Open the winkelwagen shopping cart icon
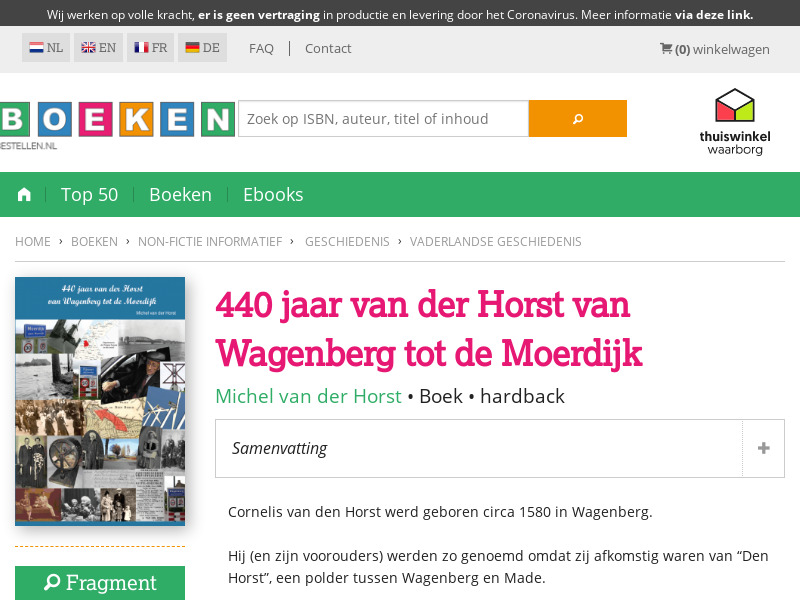The image size is (800, 600). (x=665, y=48)
